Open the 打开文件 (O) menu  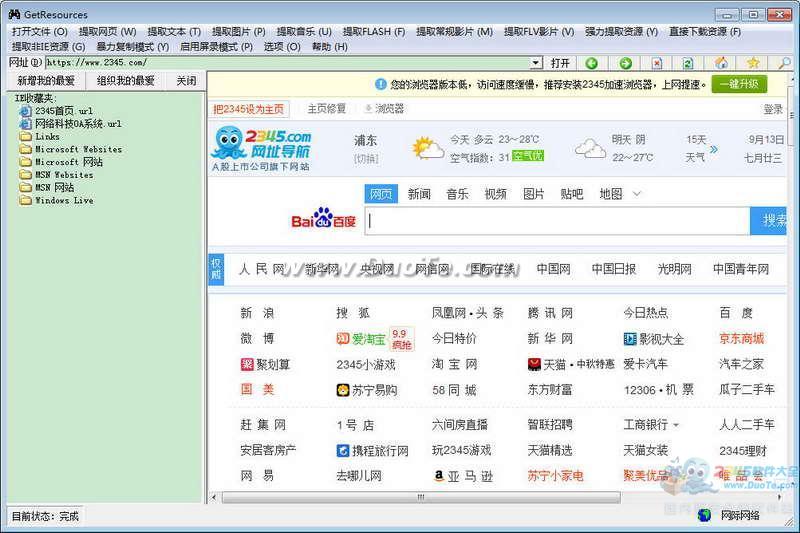click(40, 32)
